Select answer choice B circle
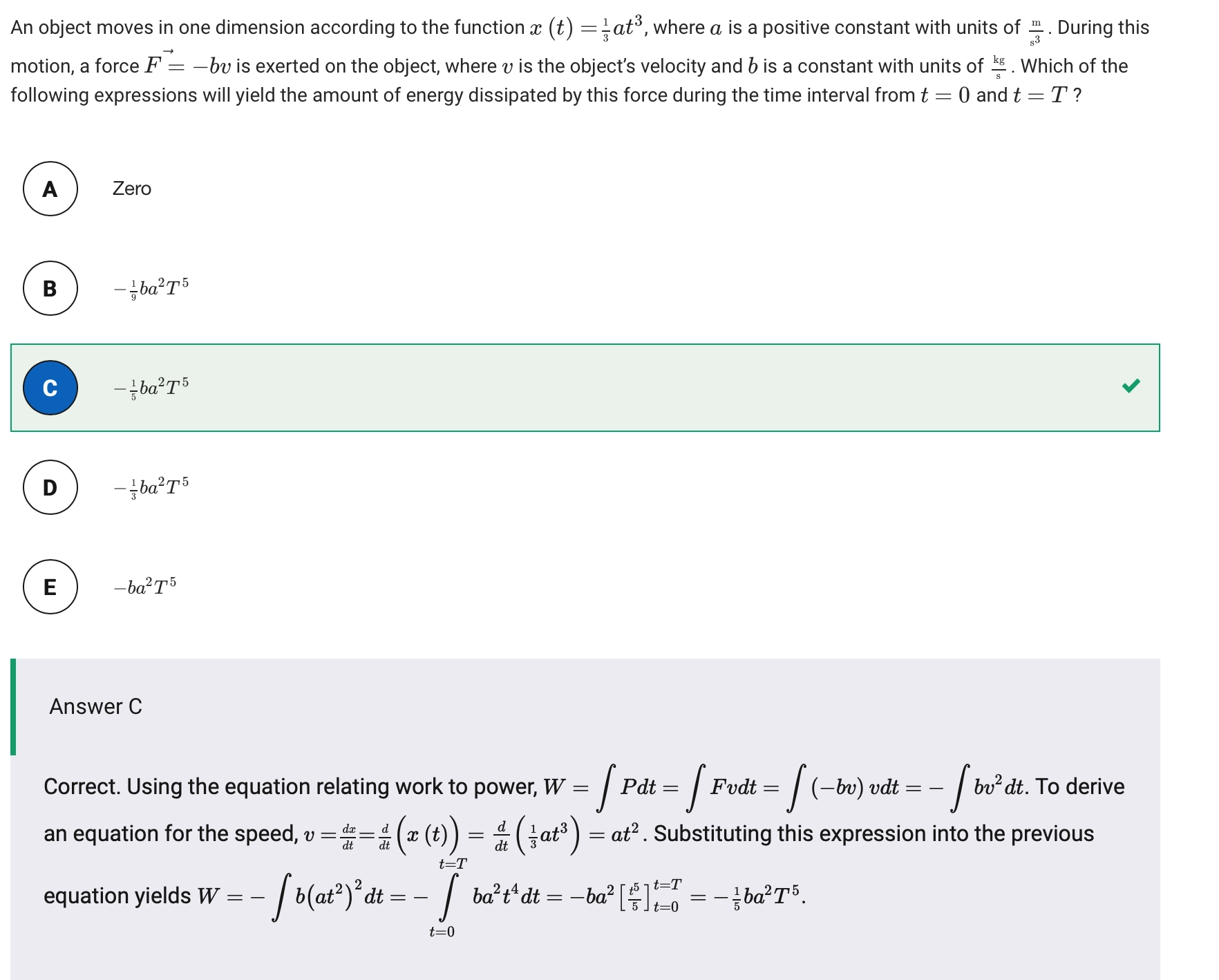Screen dimensions: 1219x980 coord(50,288)
